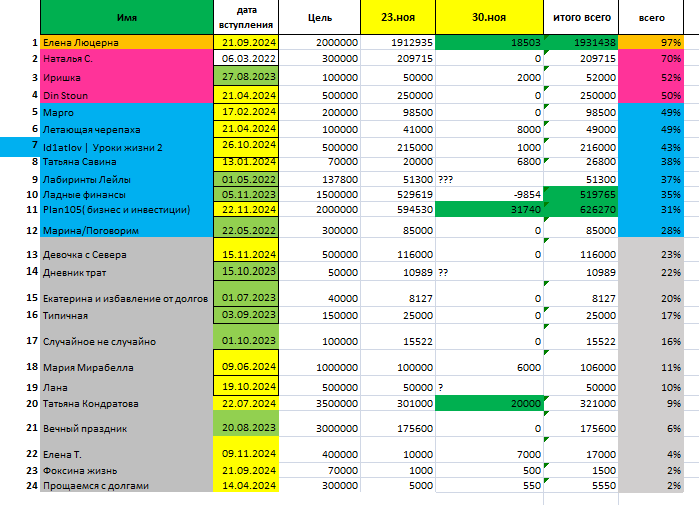
Task: Click the 'Марина/Поговорим' cell
Action: click(x=127, y=227)
